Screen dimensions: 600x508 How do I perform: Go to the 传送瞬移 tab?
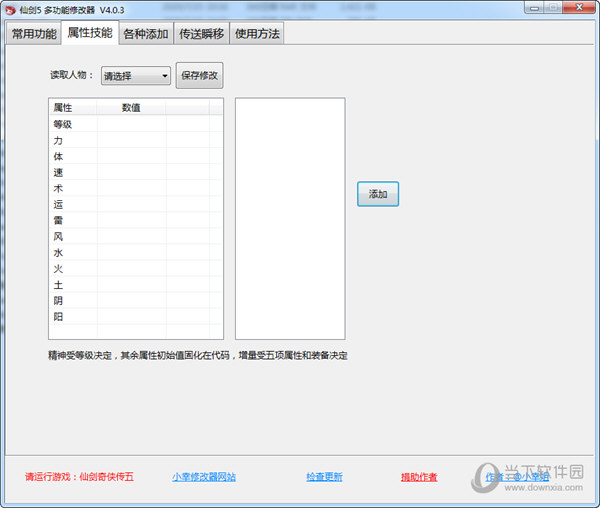[x=201, y=34]
